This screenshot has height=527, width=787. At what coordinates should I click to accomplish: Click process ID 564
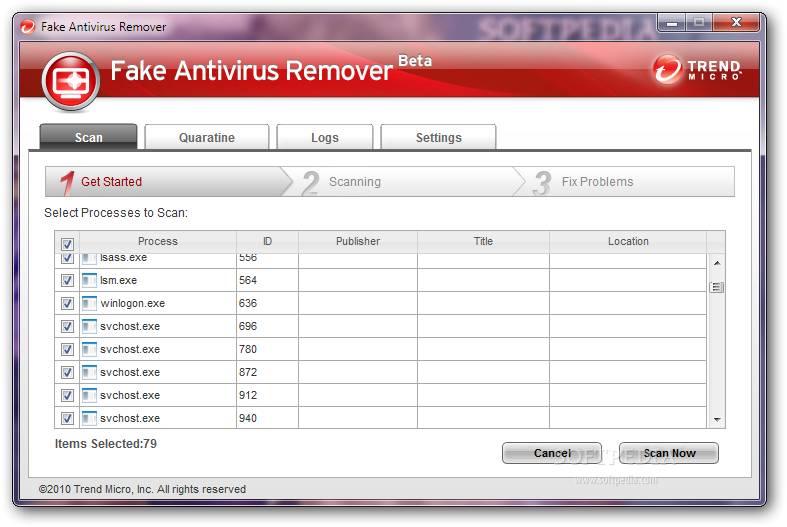248,280
